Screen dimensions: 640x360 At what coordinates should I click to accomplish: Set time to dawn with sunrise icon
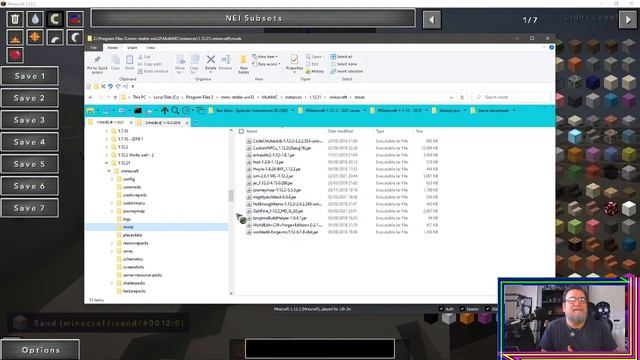[x=15, y=38]
